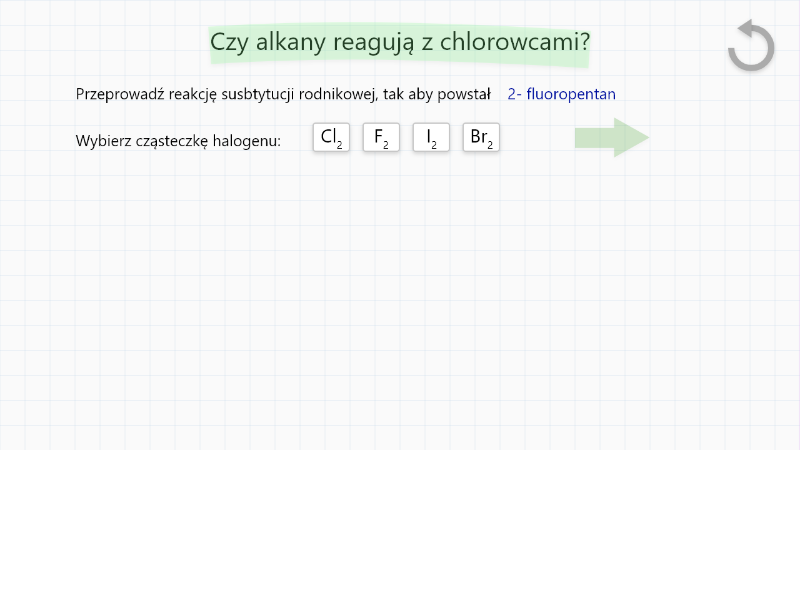Select the Br₂ halogen button
This screenshot has height=600, width=800.
[481, 138]
